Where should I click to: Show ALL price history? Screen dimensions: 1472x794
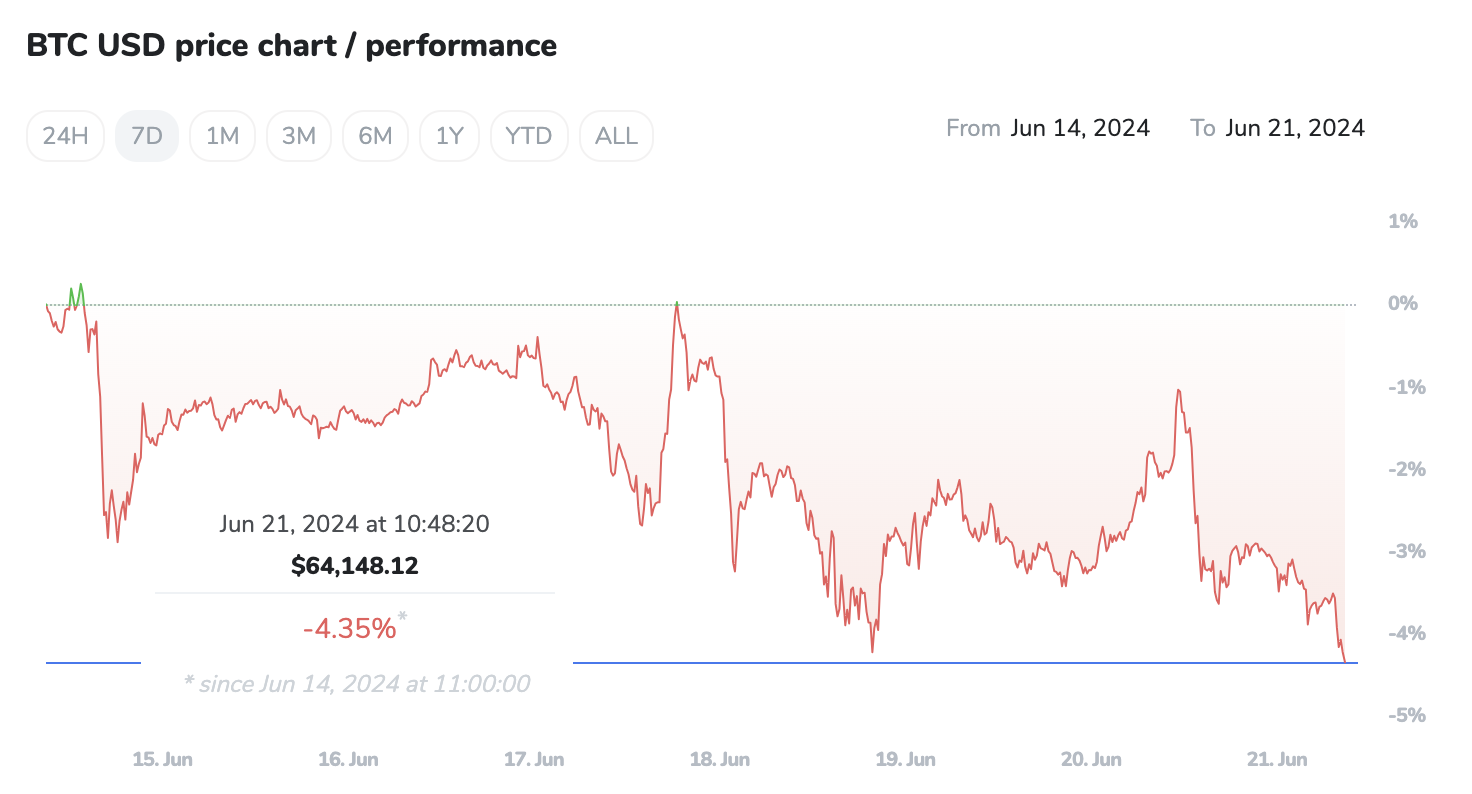pyautogui.click(x=616, y=136)
